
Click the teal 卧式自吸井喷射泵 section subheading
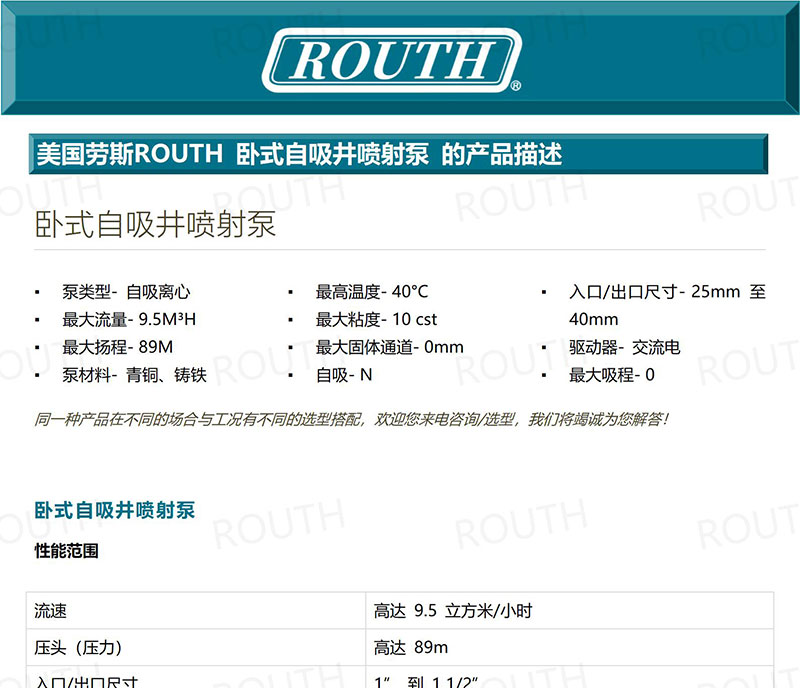(115, 510)
